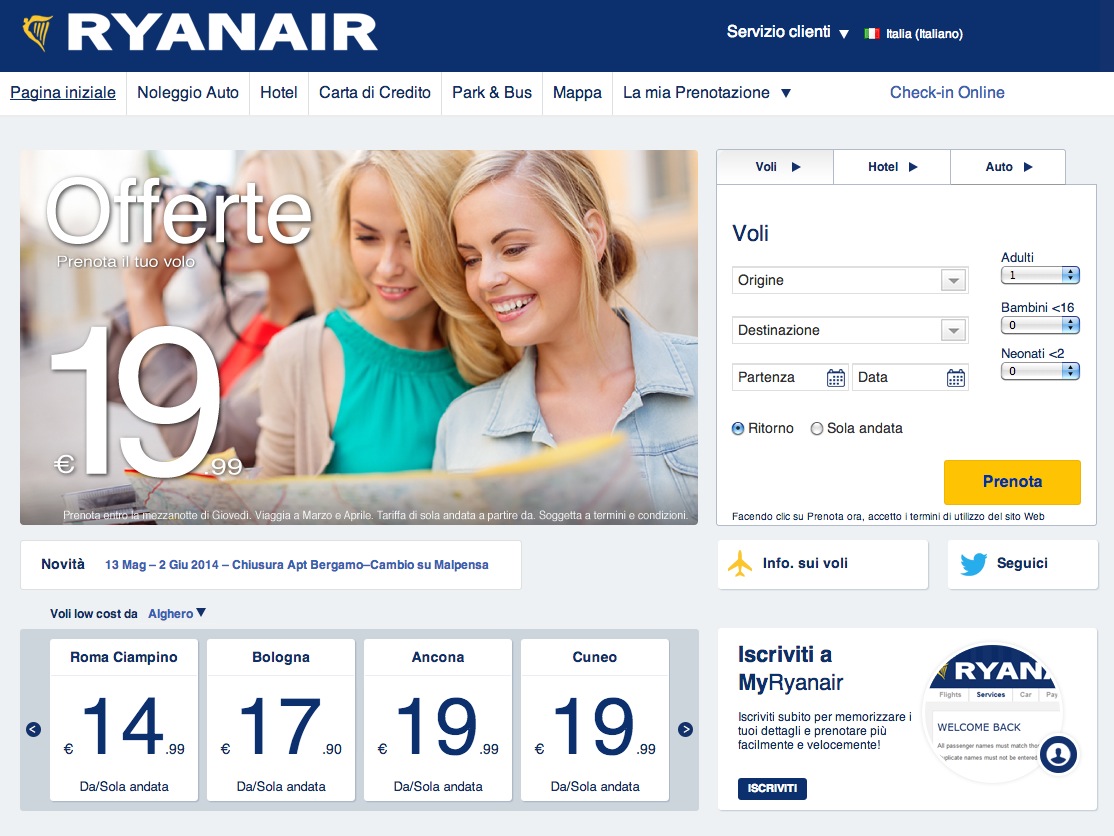Image resolution: width=1114 pixels, height=836 pixels.
Task: Select the Ritorno radio button
Action: point(738,428)
